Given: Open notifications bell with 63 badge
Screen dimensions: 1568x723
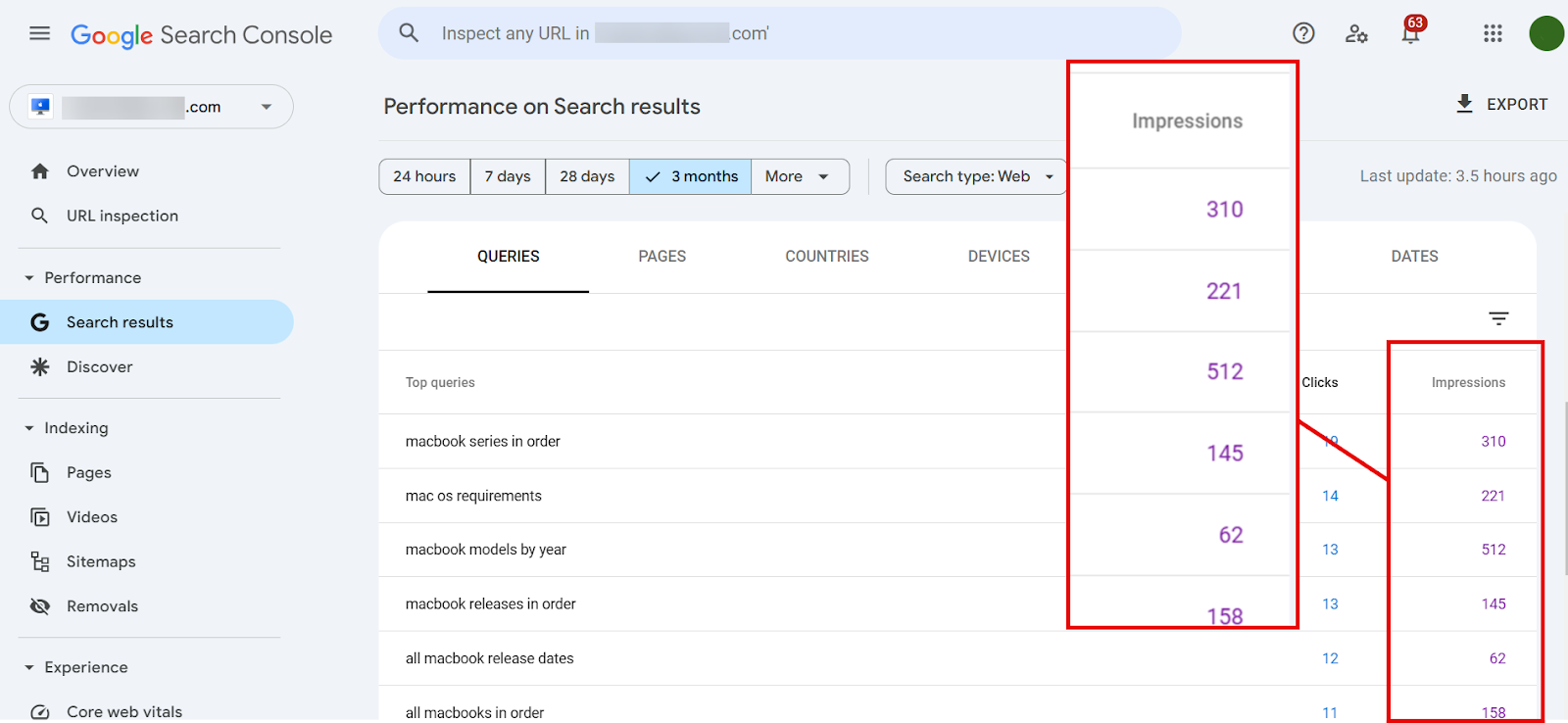Looking at the screenshot, I should click(x=1411, y=31).
